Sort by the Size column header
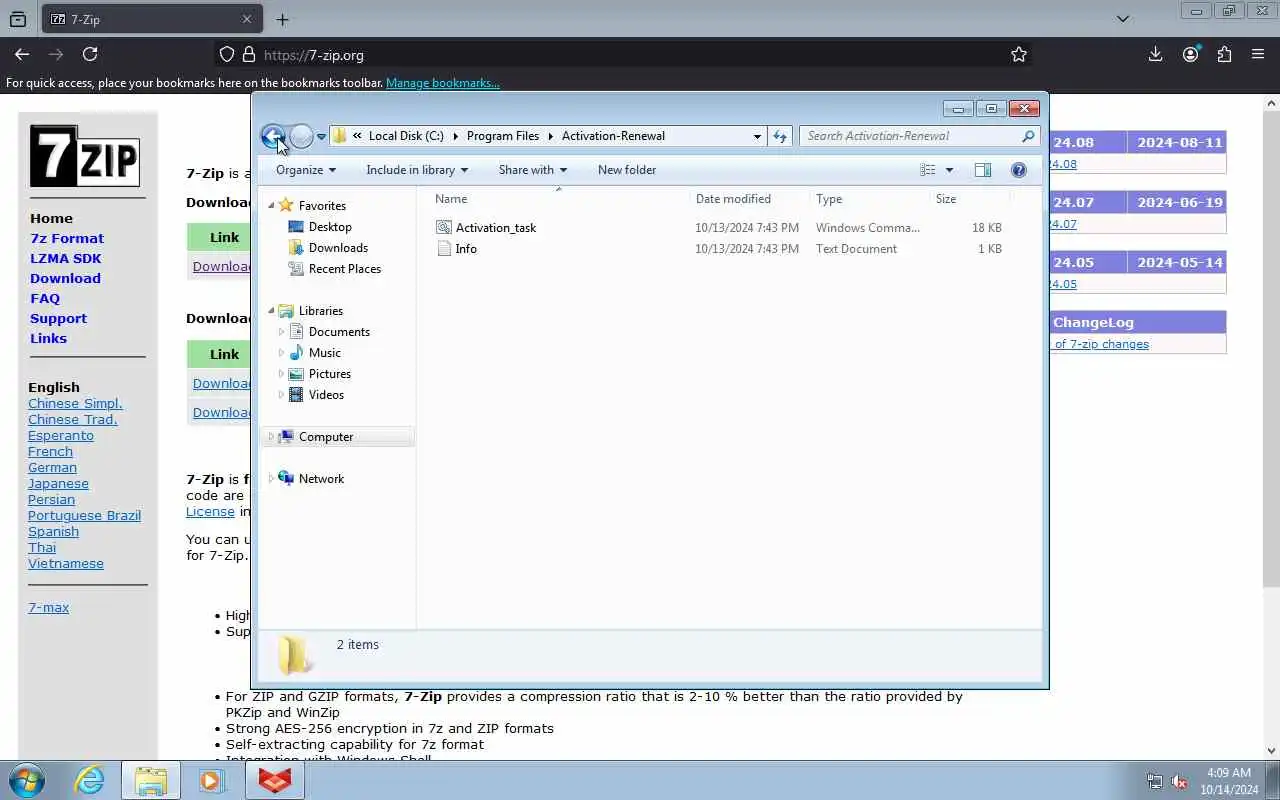The height and width of the screenshot is (800, 1280). (x=946, y=199)
